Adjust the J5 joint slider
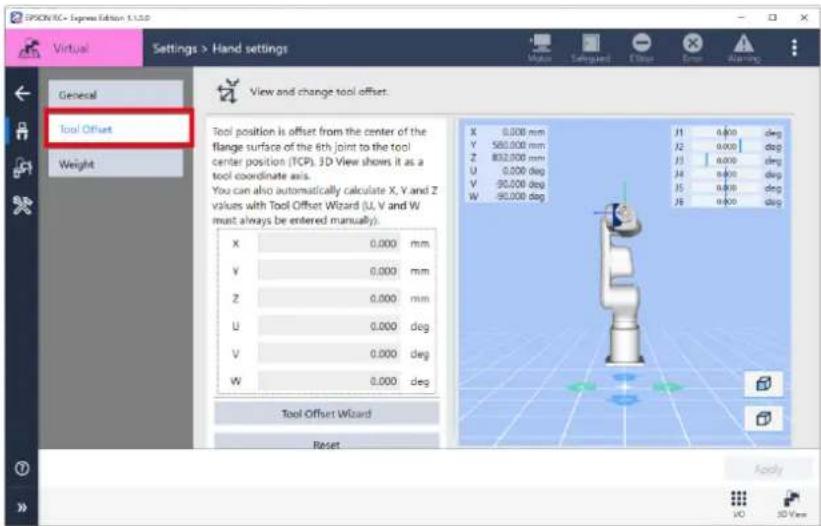Image resolution: width=821 pixels, height=526 pixels. click(726, 187)
